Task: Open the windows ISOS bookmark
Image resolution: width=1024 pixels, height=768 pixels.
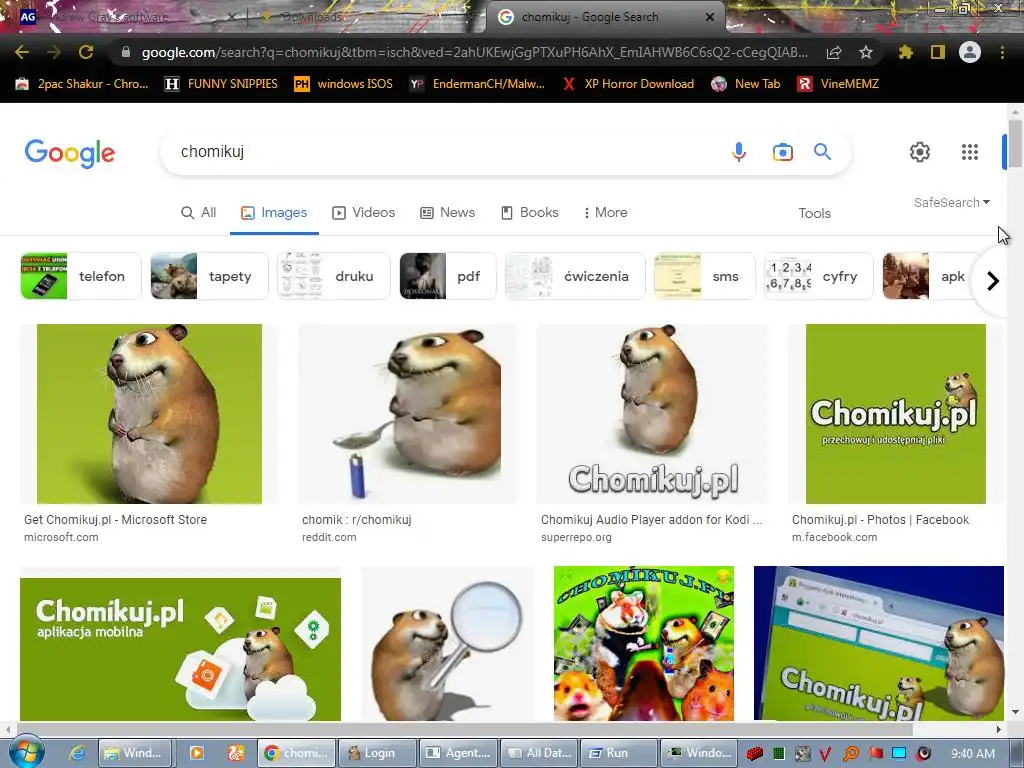Action: coord(344,84)
